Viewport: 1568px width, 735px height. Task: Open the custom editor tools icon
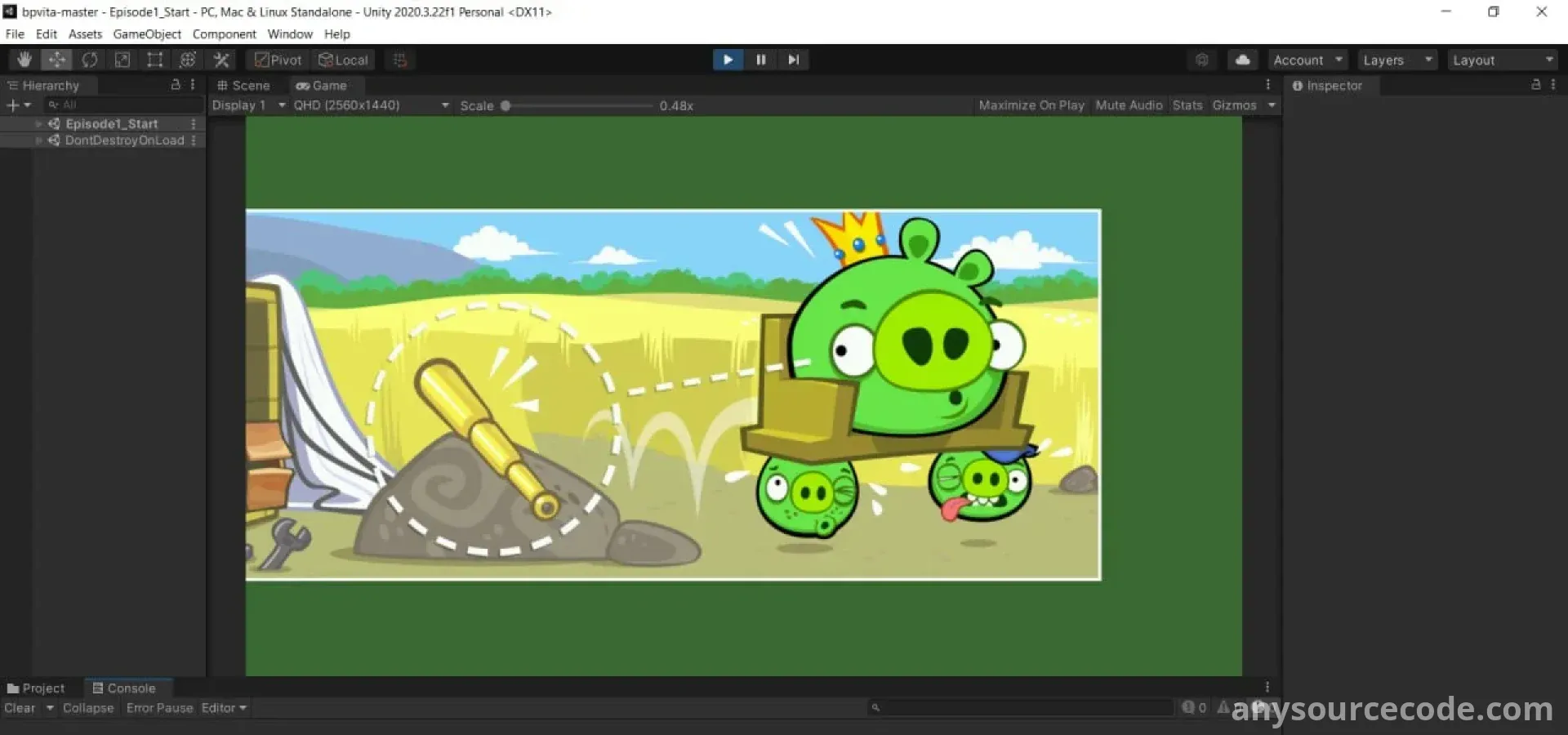(221, 60)
